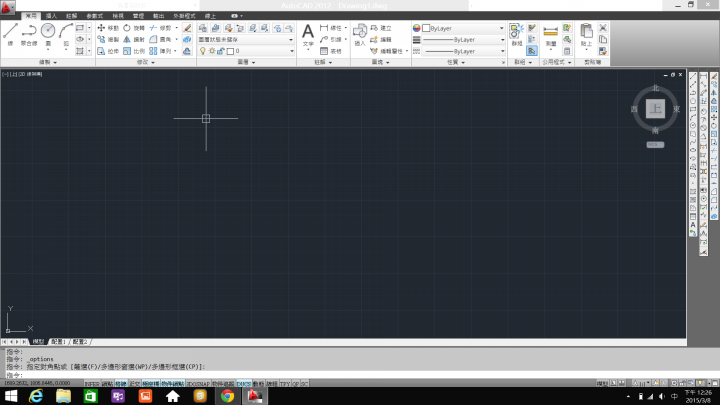Open the AutoCAD application menu button

[x=7, y=7]
